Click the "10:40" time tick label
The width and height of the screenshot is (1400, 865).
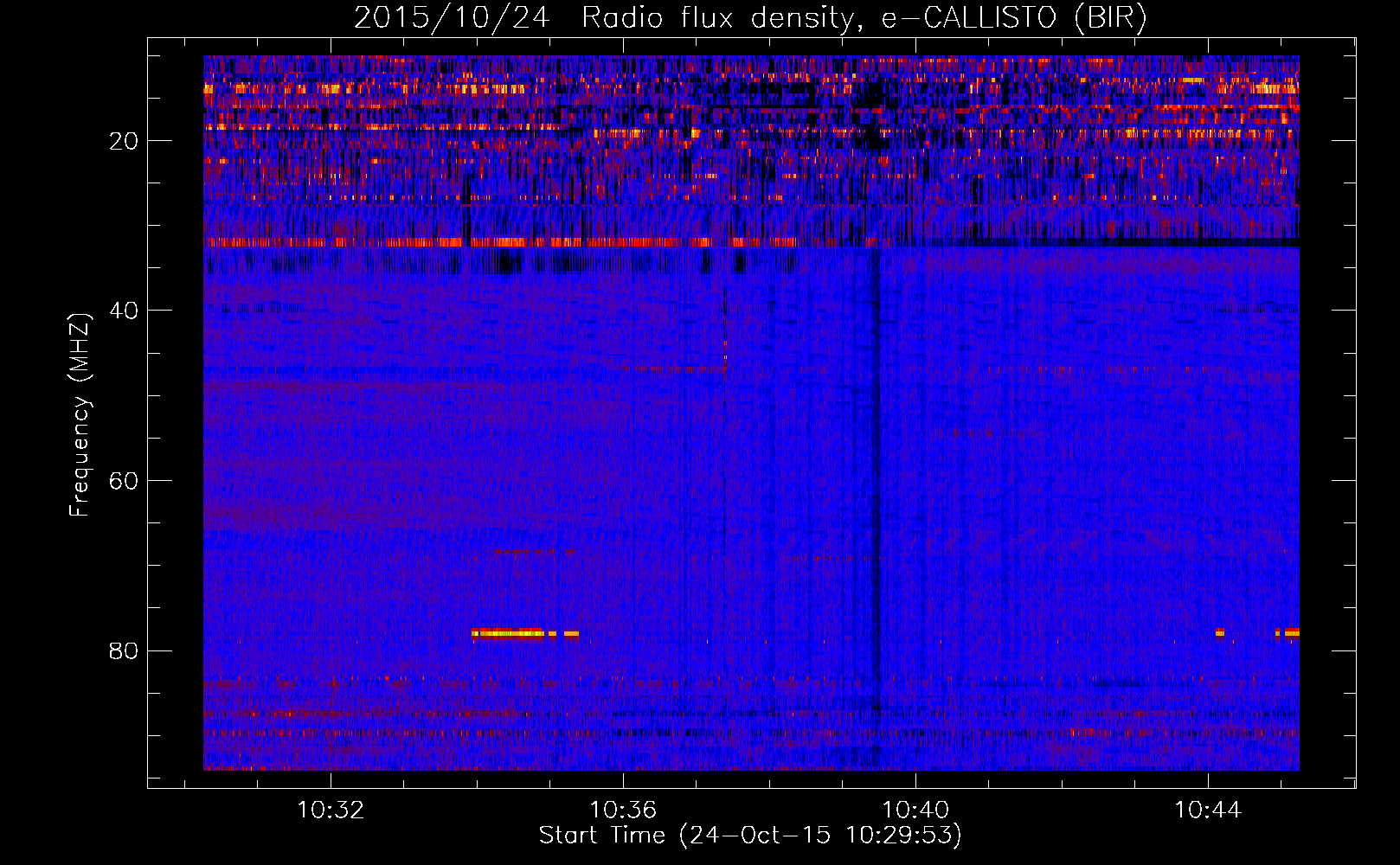(x=915, y=811)
